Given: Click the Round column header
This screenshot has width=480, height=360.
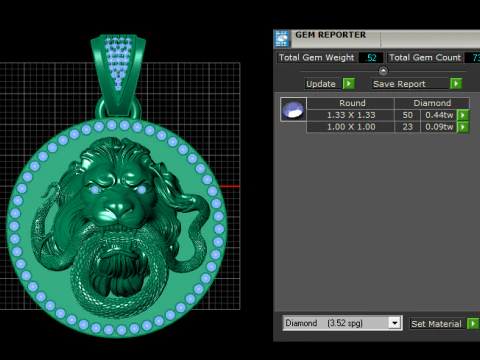Looking at the screenshot, I should click(351, 103).
